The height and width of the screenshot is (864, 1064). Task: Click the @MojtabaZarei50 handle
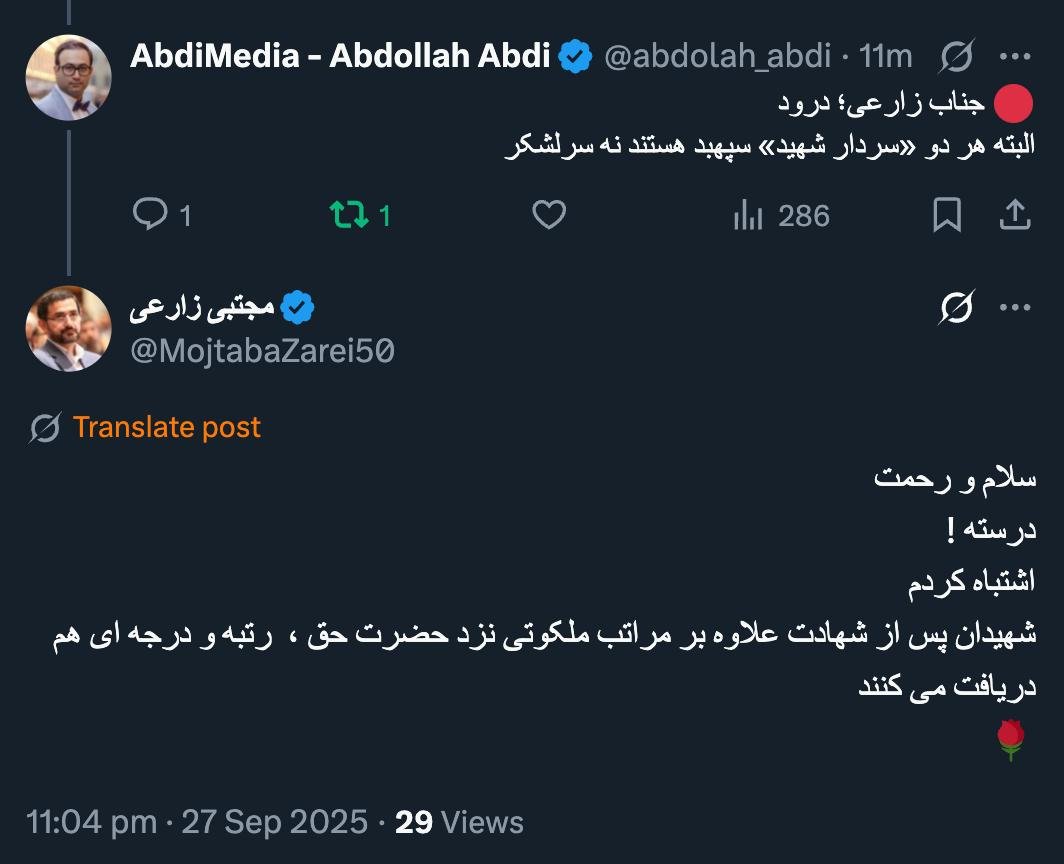click(262, 350)
